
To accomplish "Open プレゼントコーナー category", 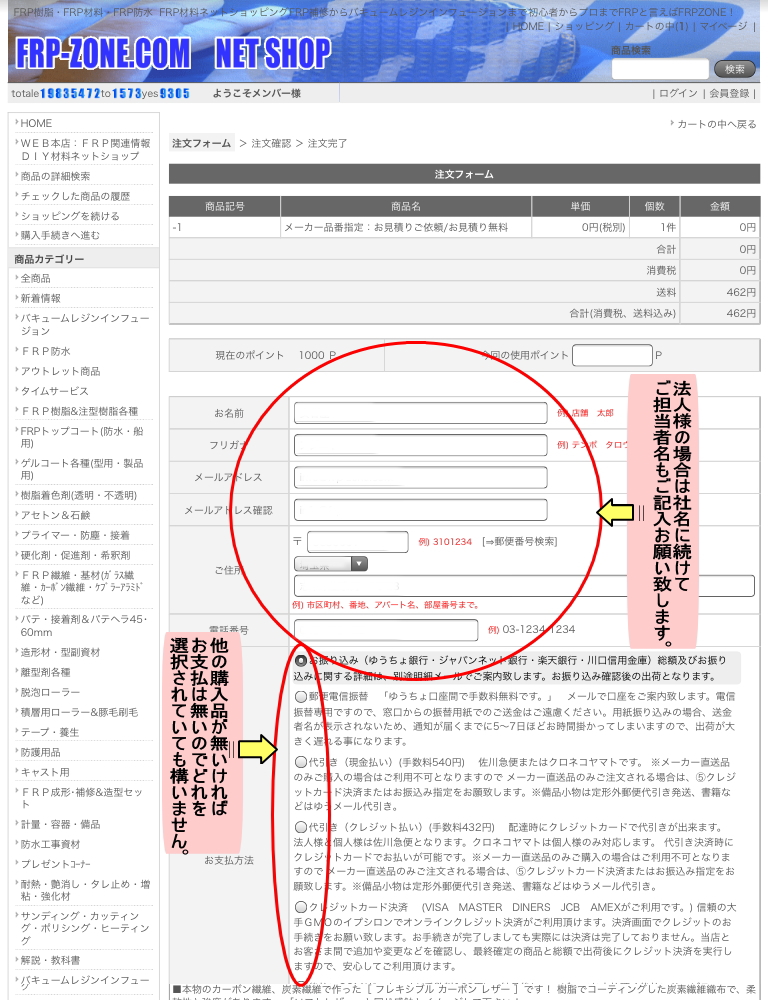I will click(55, 864).
